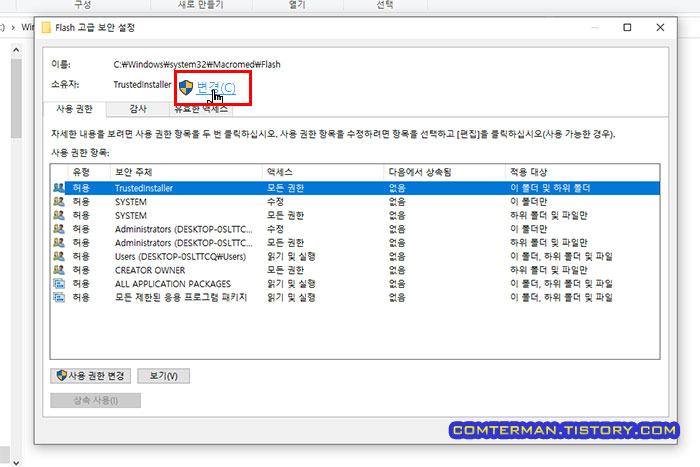Close the Flash 고급 보안 설정 dialog
Viewport: 700px width, 467px height.
pyautogui.click(x=660, y=28)
